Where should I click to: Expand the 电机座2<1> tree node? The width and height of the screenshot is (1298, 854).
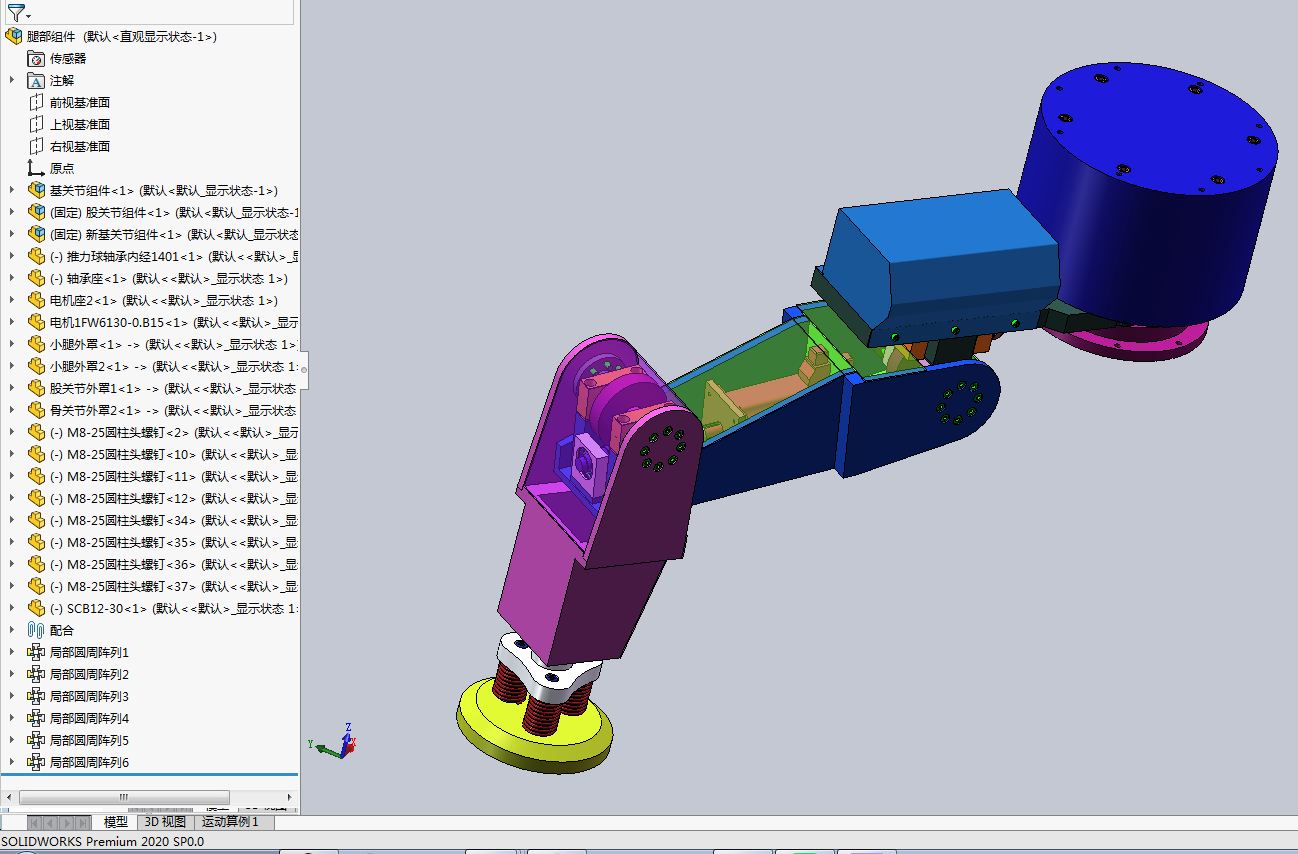tap(12, 300)
